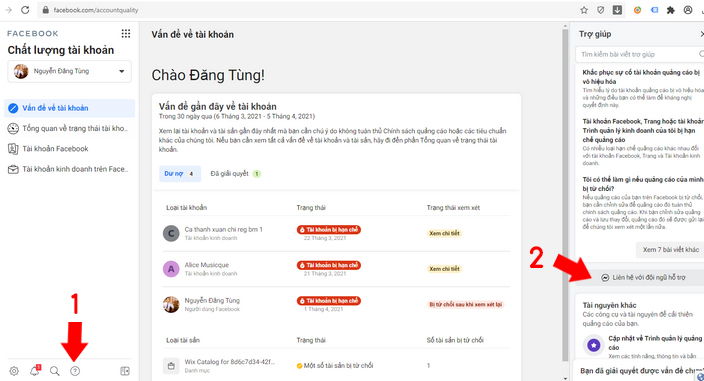Click the Alice Musicque account name
This screenshot has width=704, height=381.
click(207, 265)
